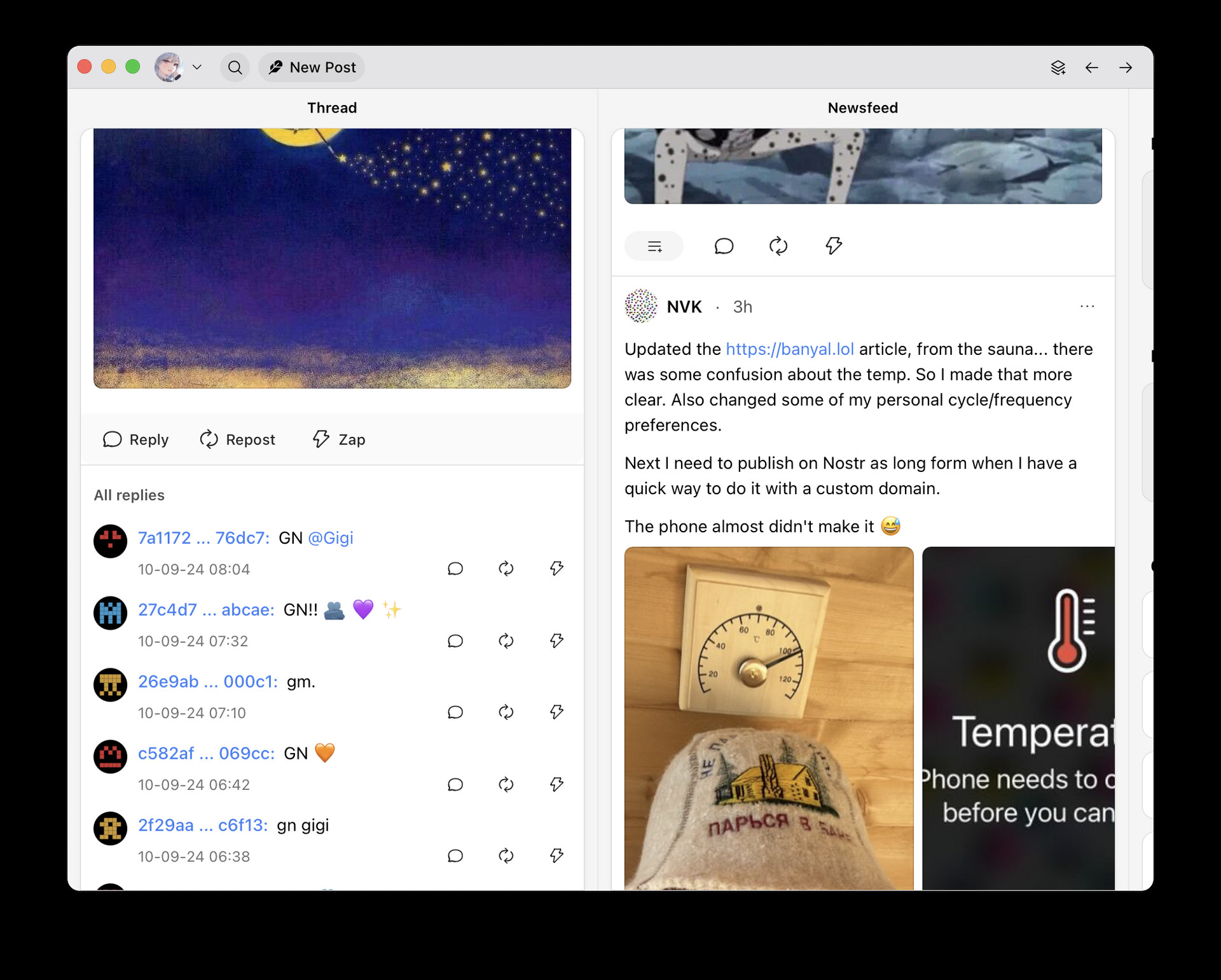Click the Repost button in thread
The width and height of the screenshot is (1221, 980).
click(237, 439)
